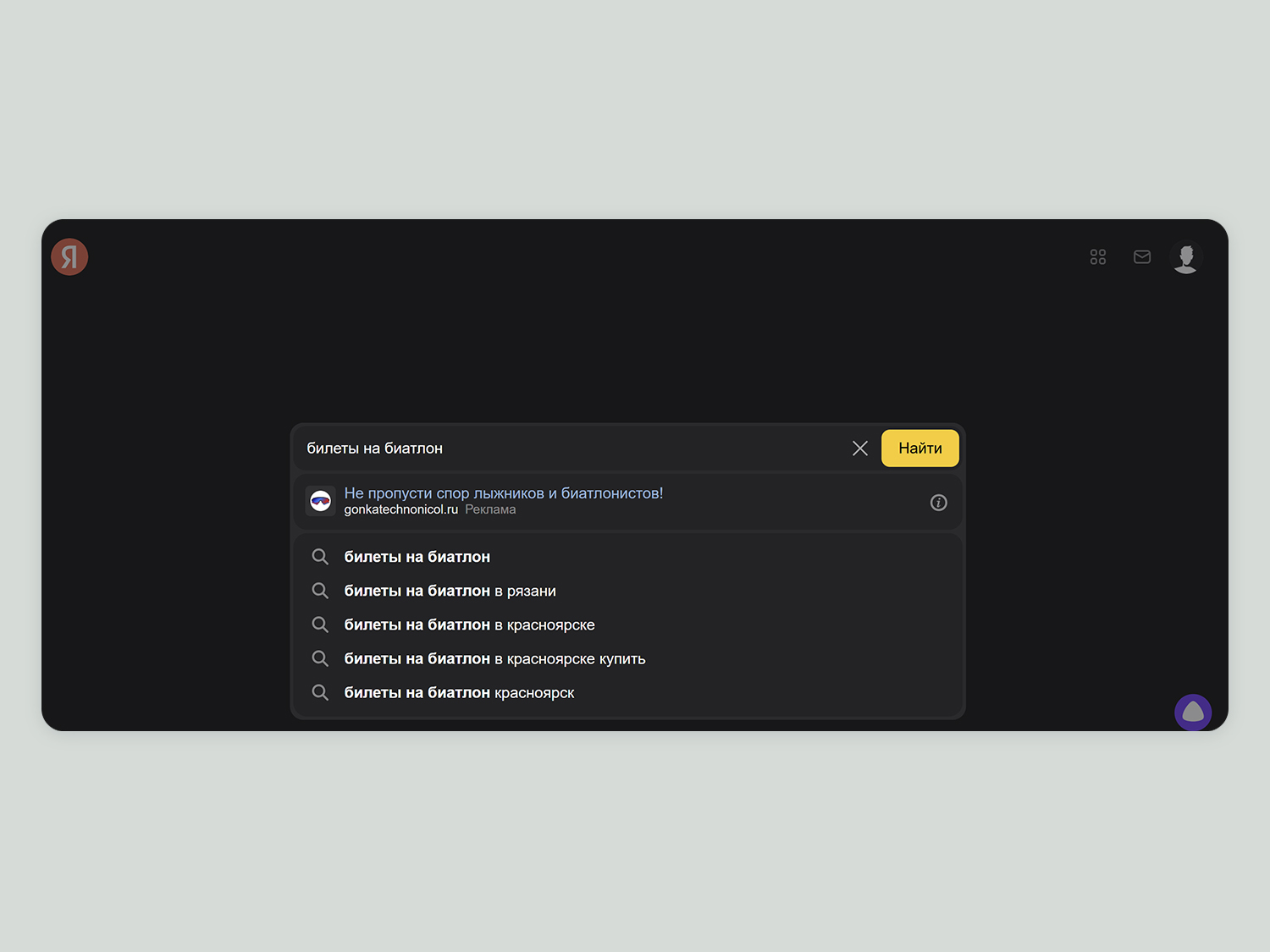Open the ad link Не пропусти спор лыжников
The image size is (1270, 952).
(504, 493)
